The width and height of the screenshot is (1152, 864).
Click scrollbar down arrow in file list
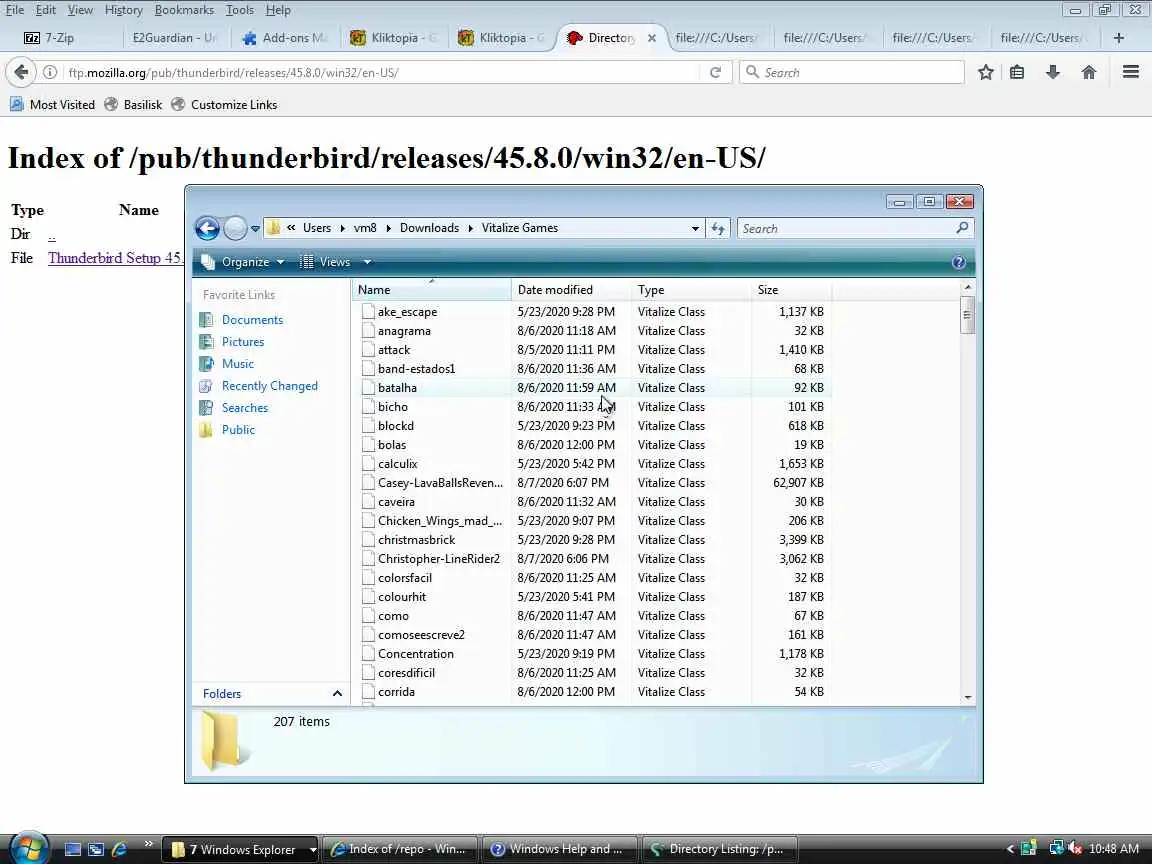coord(968,696)
